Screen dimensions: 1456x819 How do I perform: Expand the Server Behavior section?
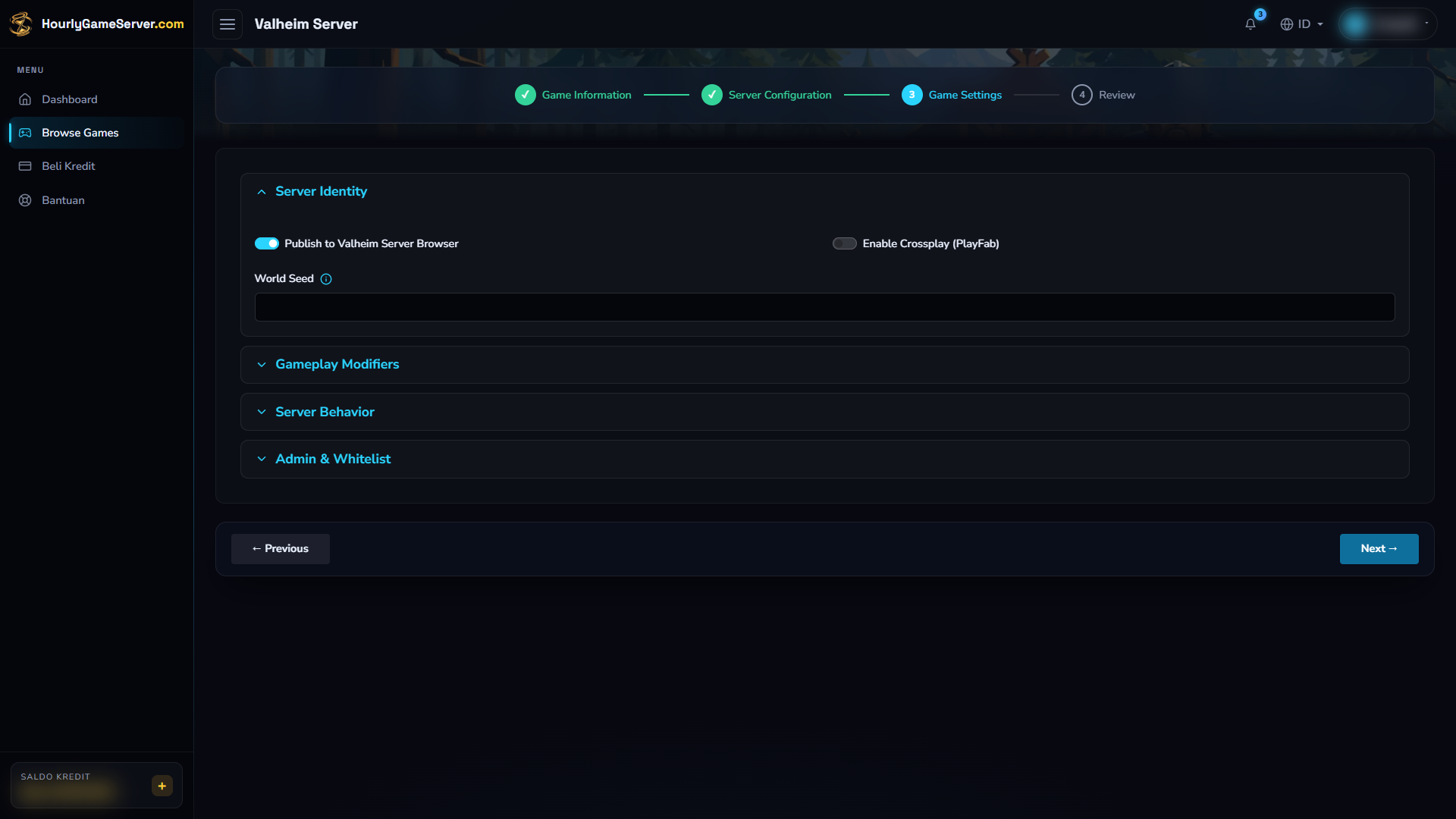825,412
